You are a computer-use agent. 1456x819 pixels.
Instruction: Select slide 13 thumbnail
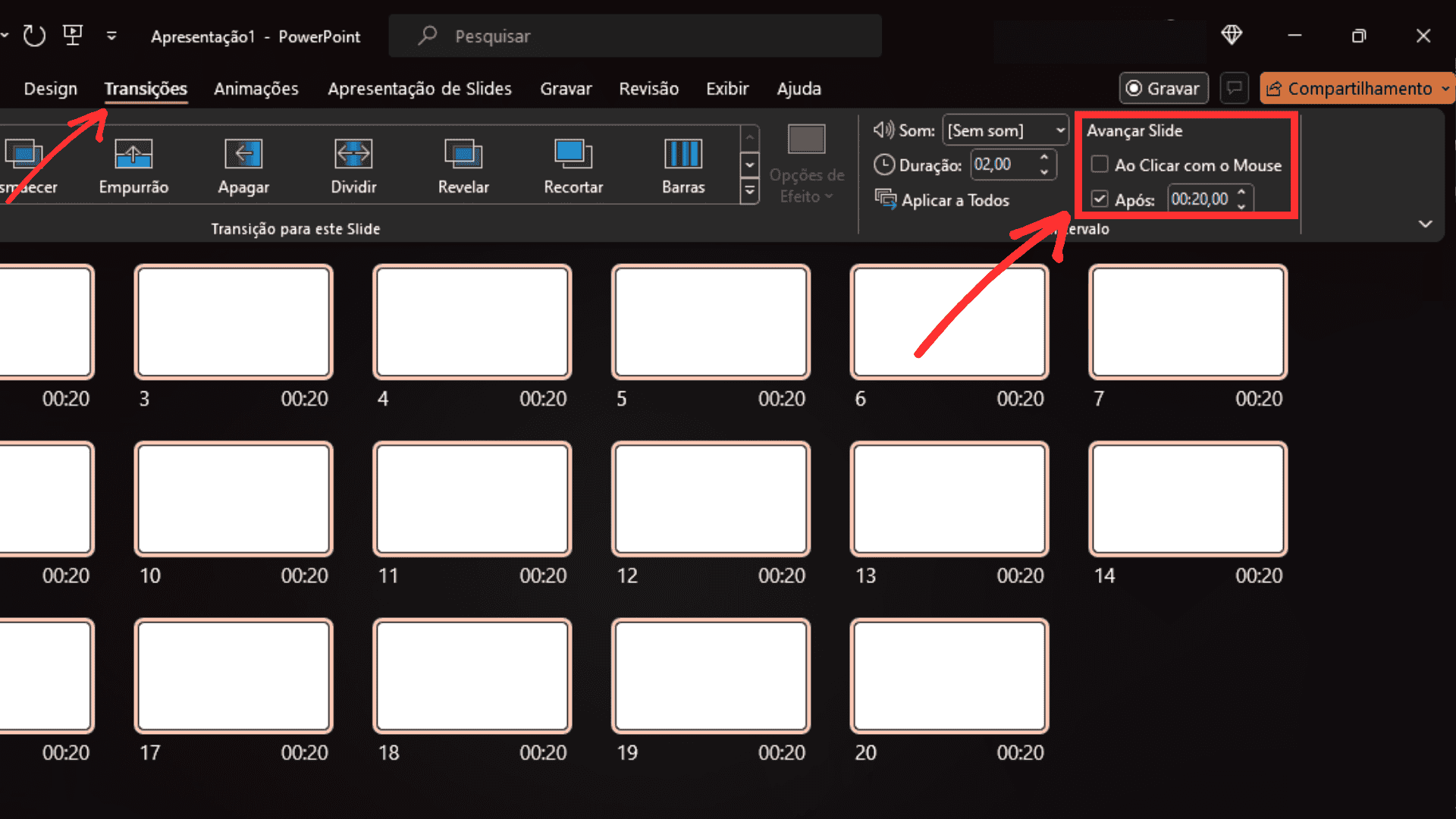pos(949,499)
